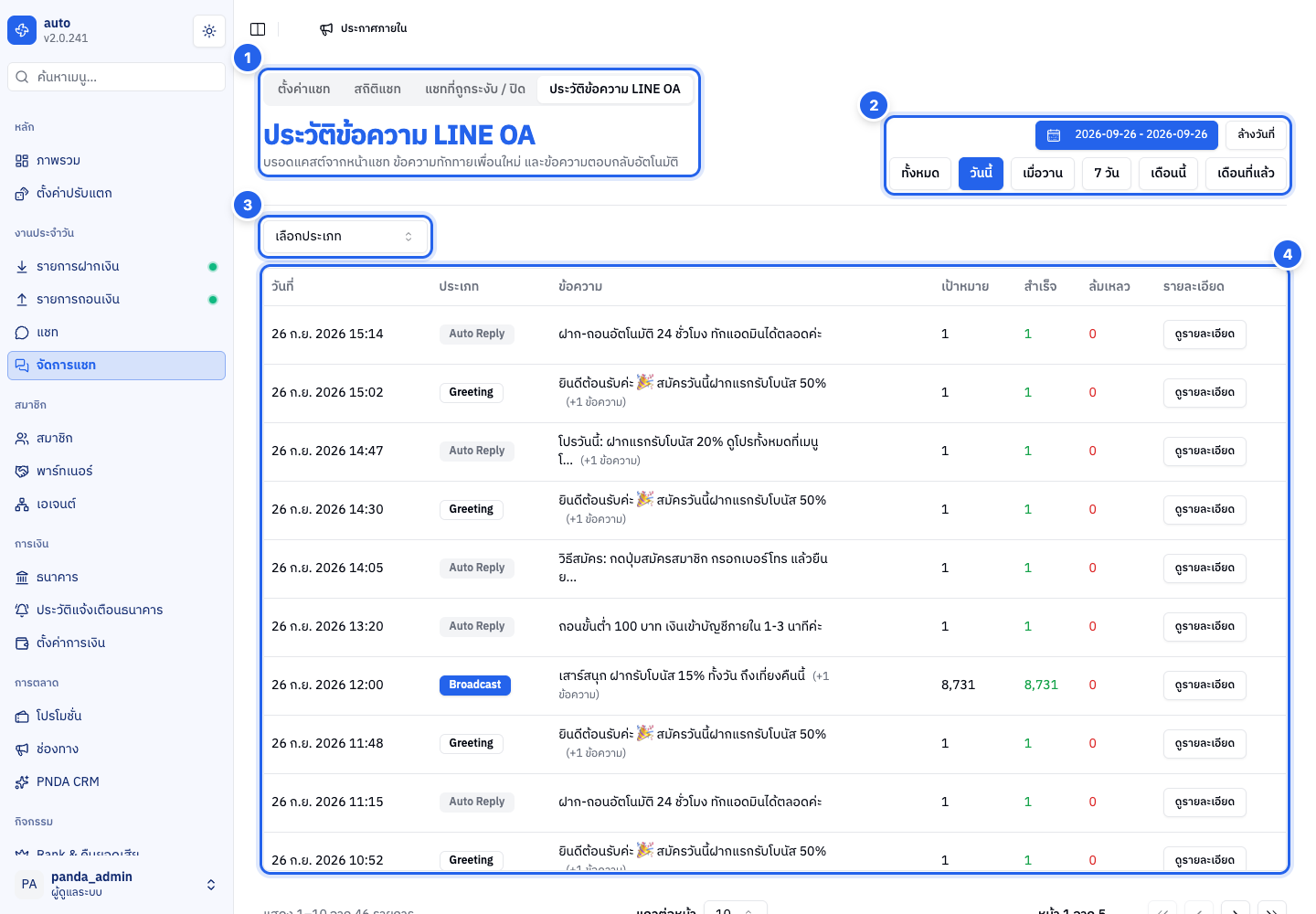This screenshot has height=914, width=1316.
Task: Switch to สถิติแชท tab
Action: (377, 89)
